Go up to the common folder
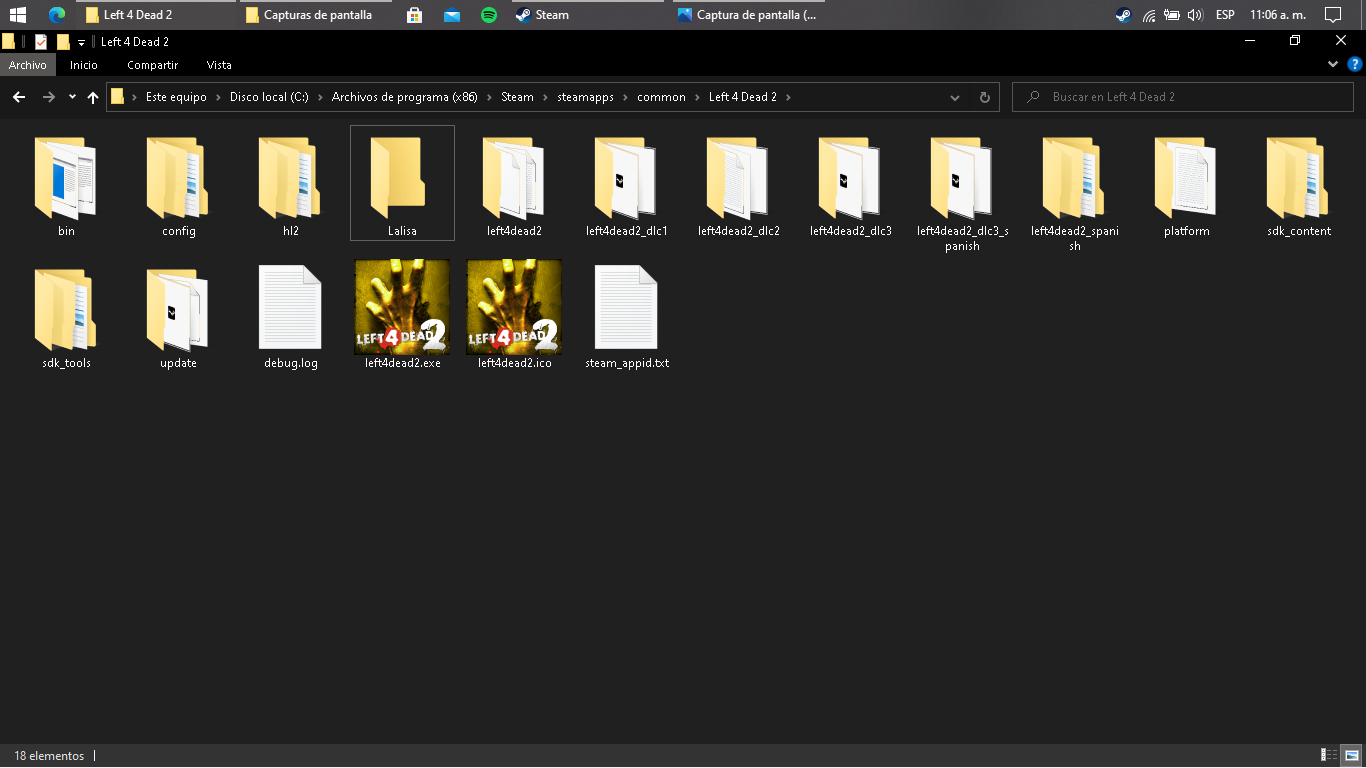This screenshot has width=1366, height=768. [x=93, y=97]
